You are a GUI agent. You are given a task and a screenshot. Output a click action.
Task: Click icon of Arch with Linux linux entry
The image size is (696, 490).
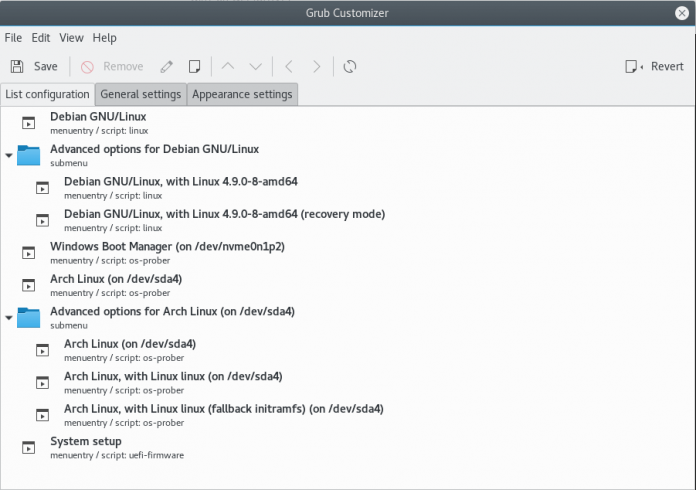pyautogui.click(x=43, y=383)
